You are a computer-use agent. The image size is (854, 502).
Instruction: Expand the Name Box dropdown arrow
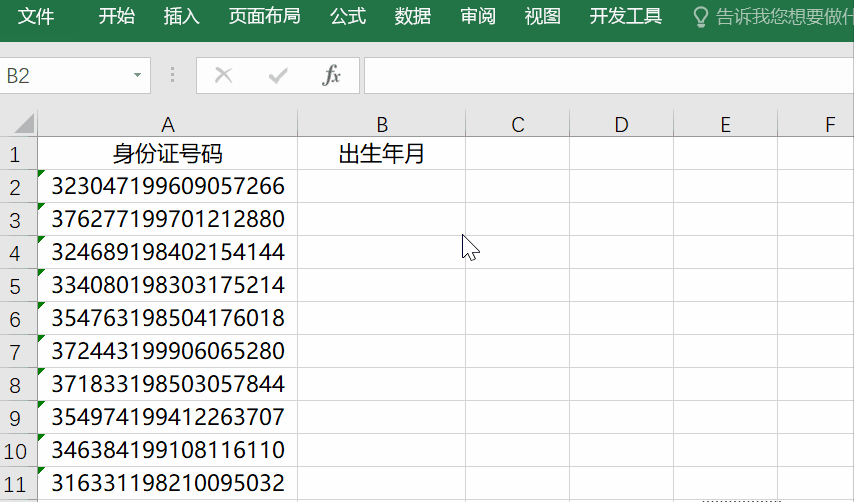[x=137, y=76]
